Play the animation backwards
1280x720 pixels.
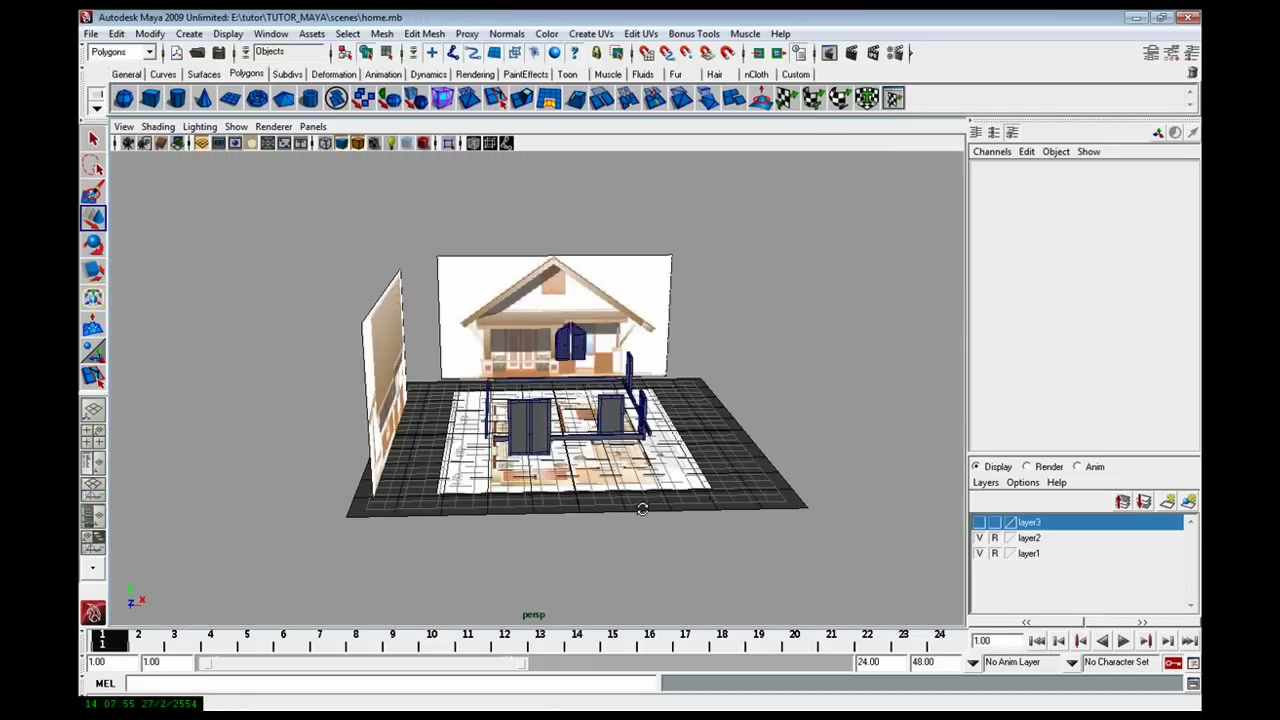point(1101,642)
